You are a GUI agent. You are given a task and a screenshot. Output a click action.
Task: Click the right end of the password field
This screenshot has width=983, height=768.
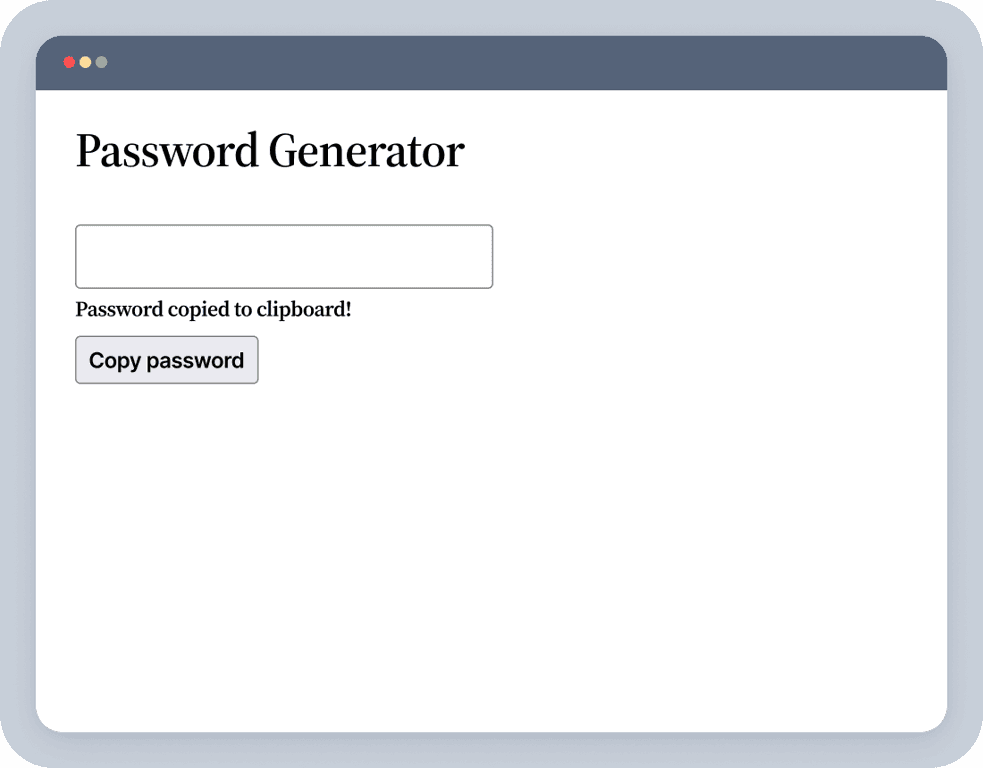coord(484,257)
